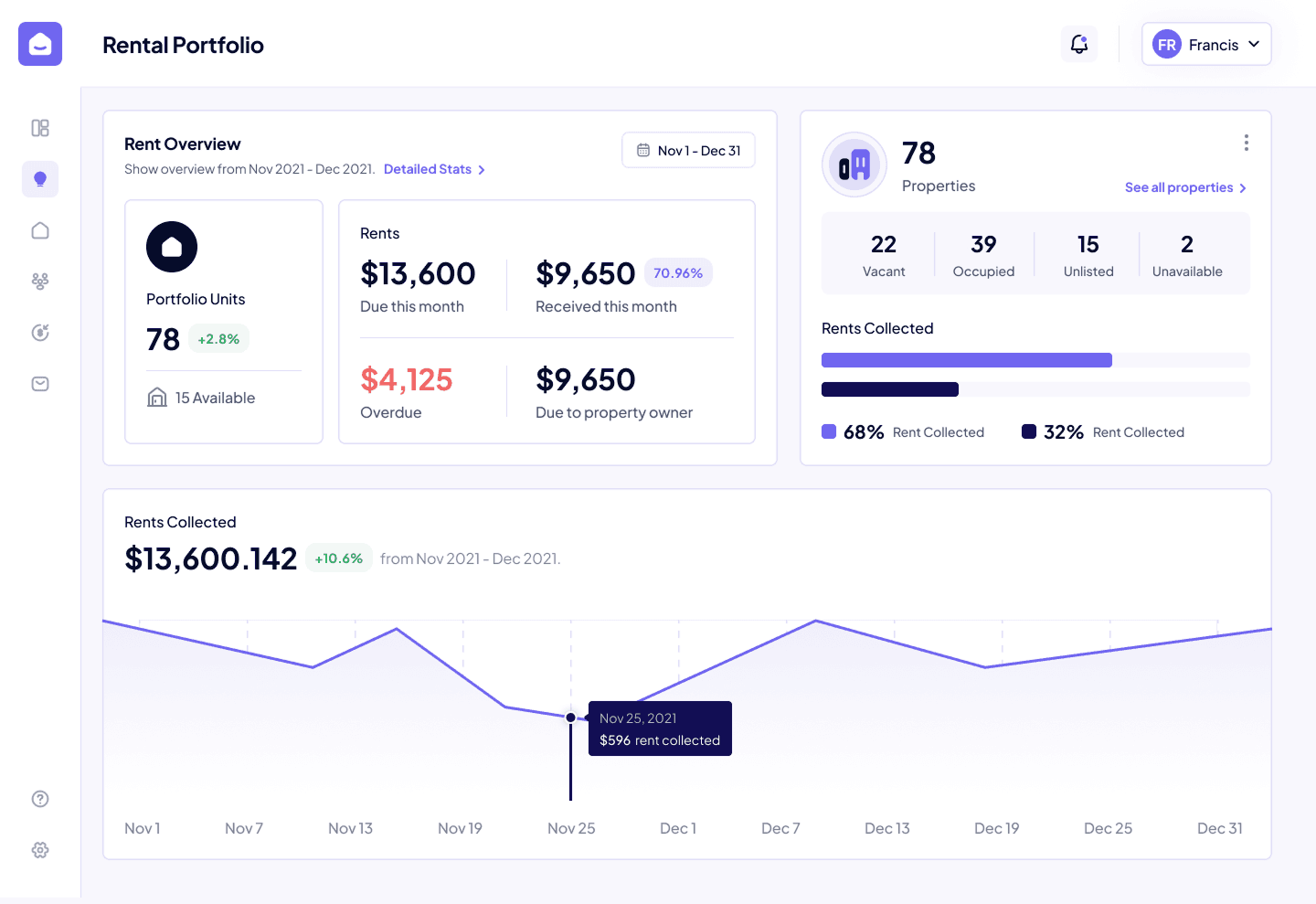Select the 22 Vacant properties stat
The height and width of the screenshot is (904, 1316).
[x=884, y=254]
